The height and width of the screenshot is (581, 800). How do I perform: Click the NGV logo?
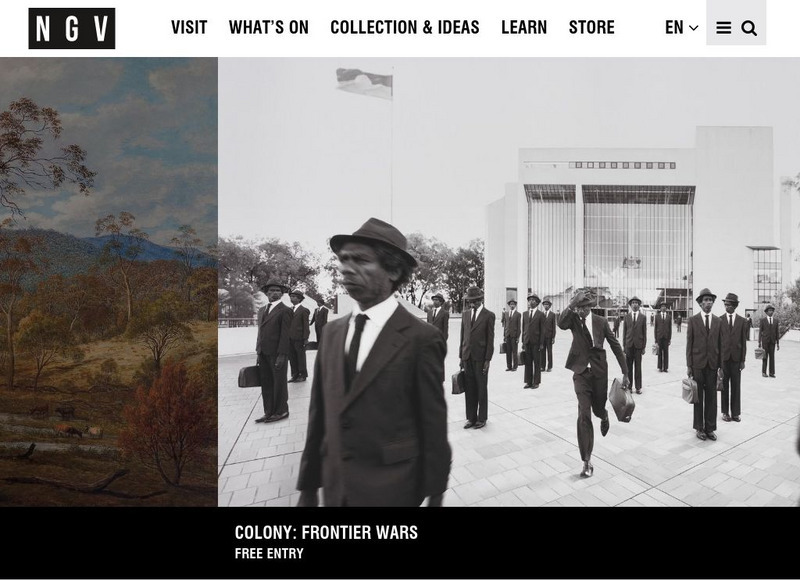click(x=71, y=29)
